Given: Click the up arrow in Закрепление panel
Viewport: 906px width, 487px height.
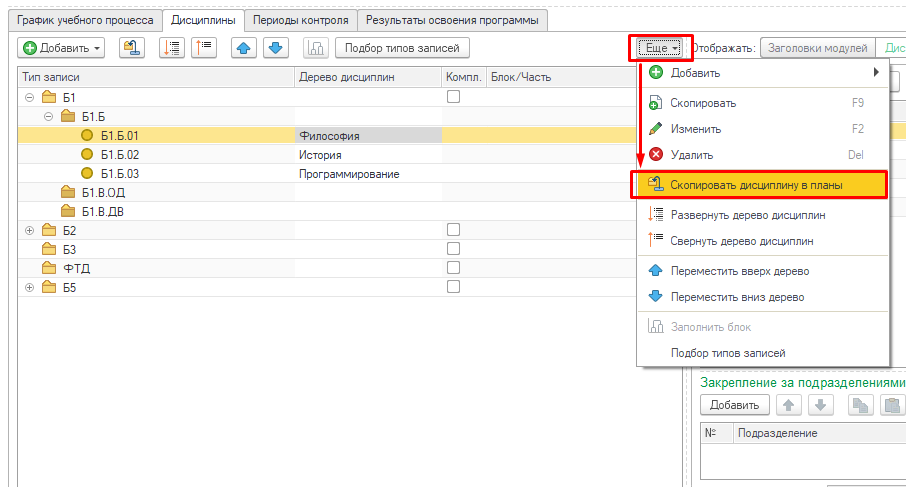Looking at the screenshot, I should pos(789,405).
